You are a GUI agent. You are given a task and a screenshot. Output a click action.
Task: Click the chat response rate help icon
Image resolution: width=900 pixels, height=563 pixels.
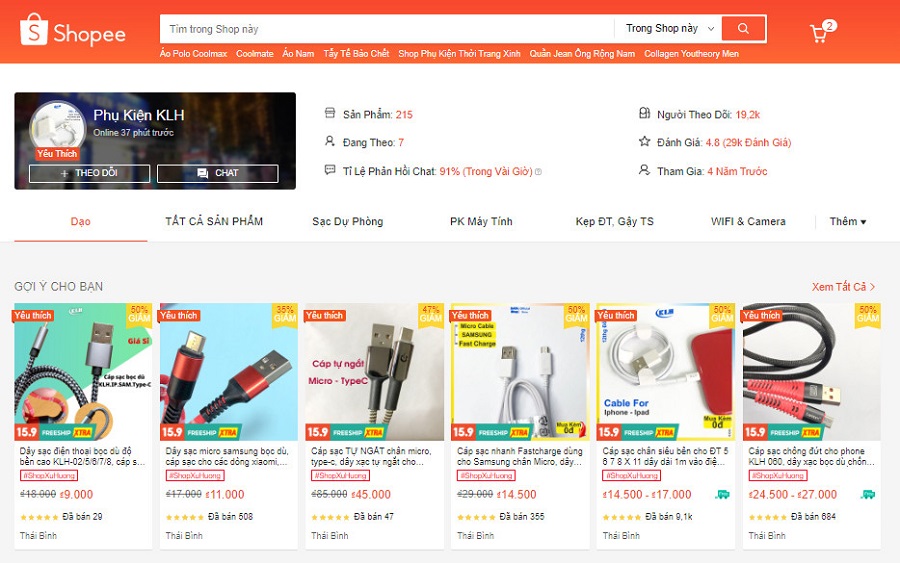point(538,172)
